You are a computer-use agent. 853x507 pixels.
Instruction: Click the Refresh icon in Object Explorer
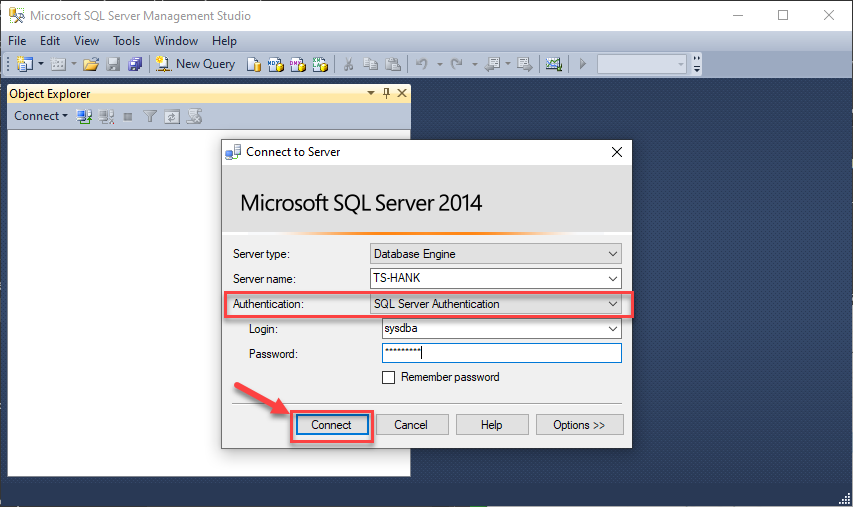click(172, 116)
